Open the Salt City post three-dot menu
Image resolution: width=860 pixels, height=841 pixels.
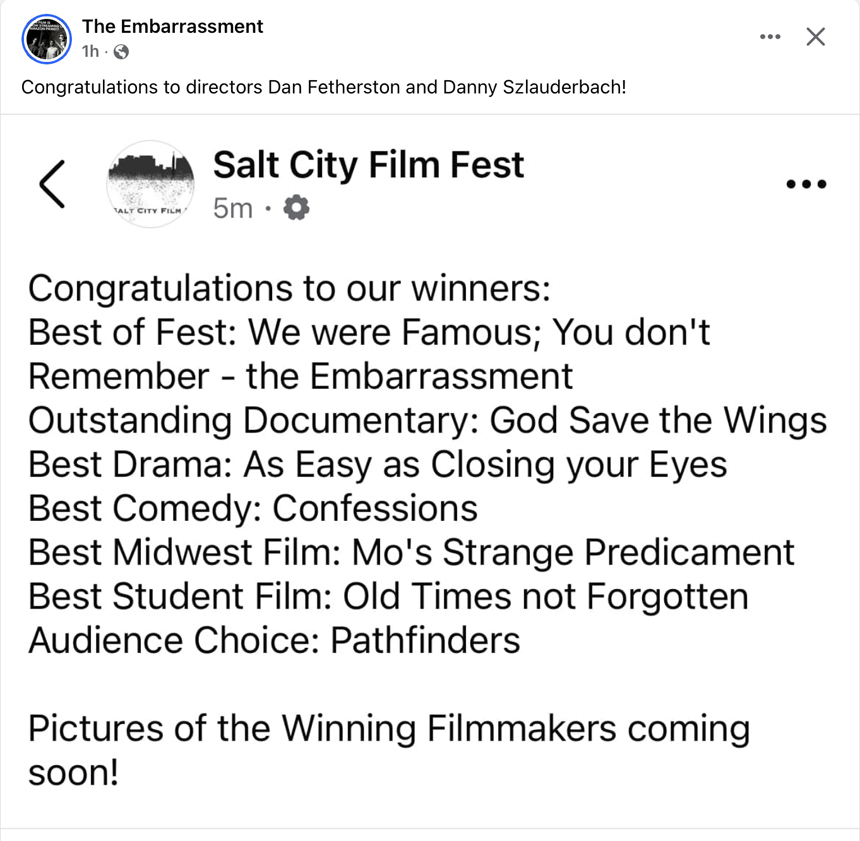click(806, 184)
